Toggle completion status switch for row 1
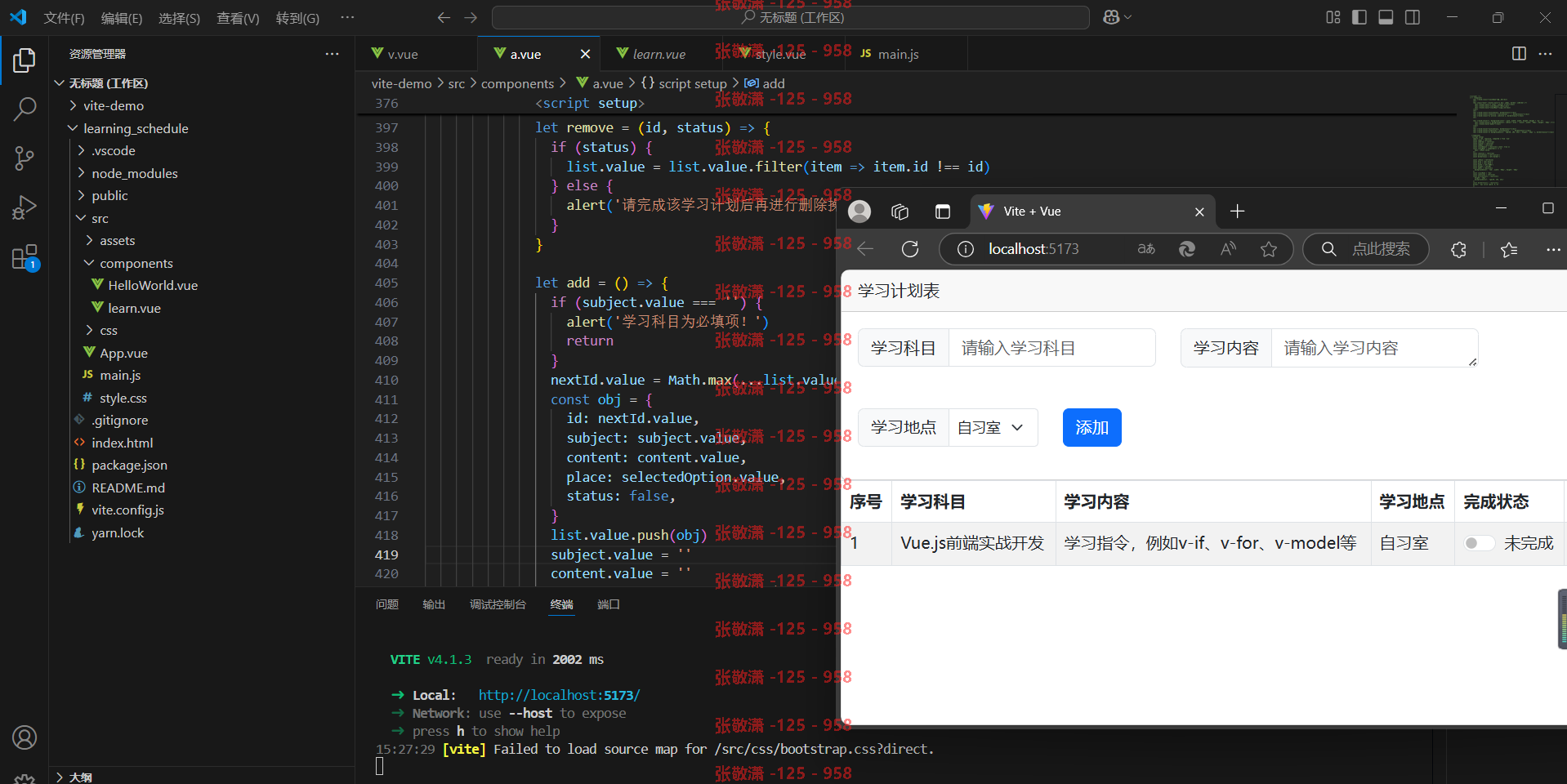The width and height of the screenshot is (1567, 784). click(1479, 543)
